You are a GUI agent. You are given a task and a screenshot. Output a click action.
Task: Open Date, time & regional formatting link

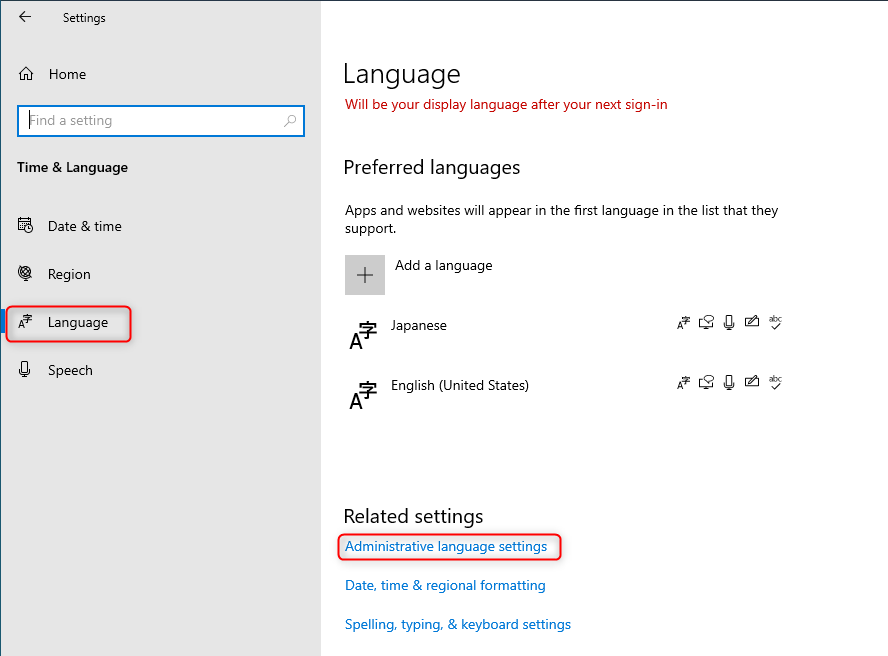[445, 585]
